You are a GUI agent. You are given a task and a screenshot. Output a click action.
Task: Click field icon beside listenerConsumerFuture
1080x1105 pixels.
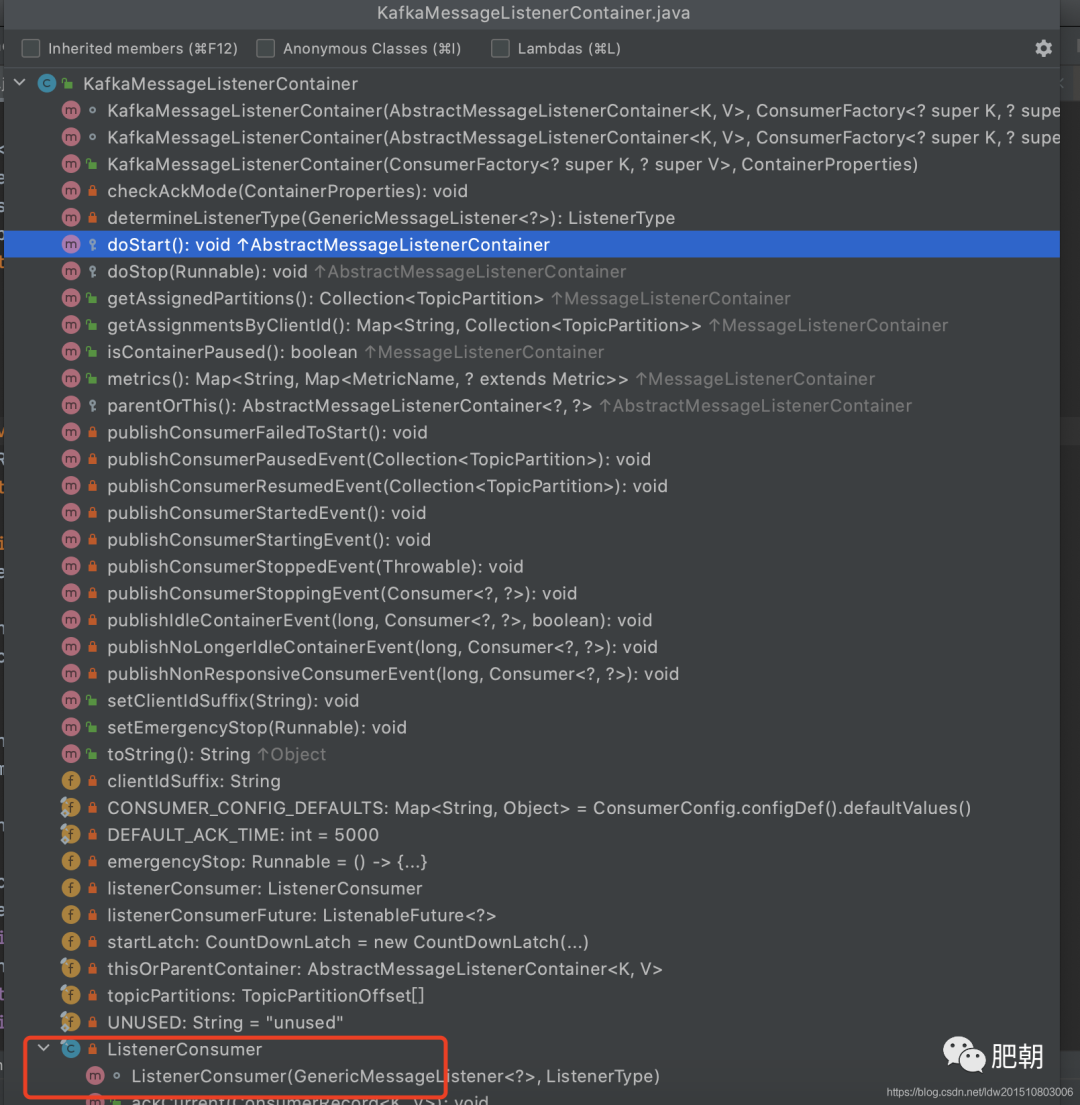coord(71,914)
